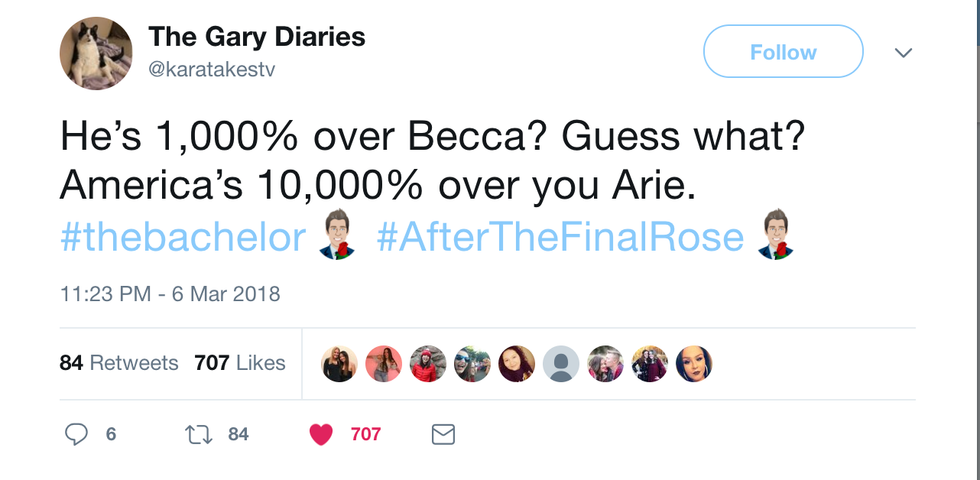Click the couple kissing cheek liker avatar
Screen dimensions: 980x480
pos(605,364)
